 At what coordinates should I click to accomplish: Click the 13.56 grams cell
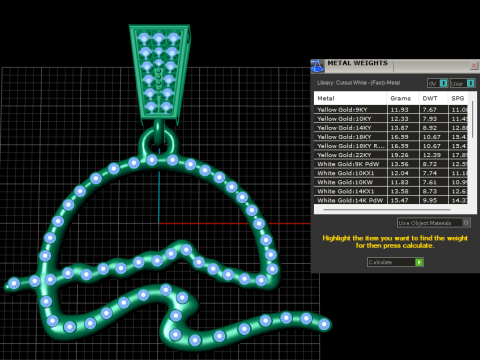point(403,164)
